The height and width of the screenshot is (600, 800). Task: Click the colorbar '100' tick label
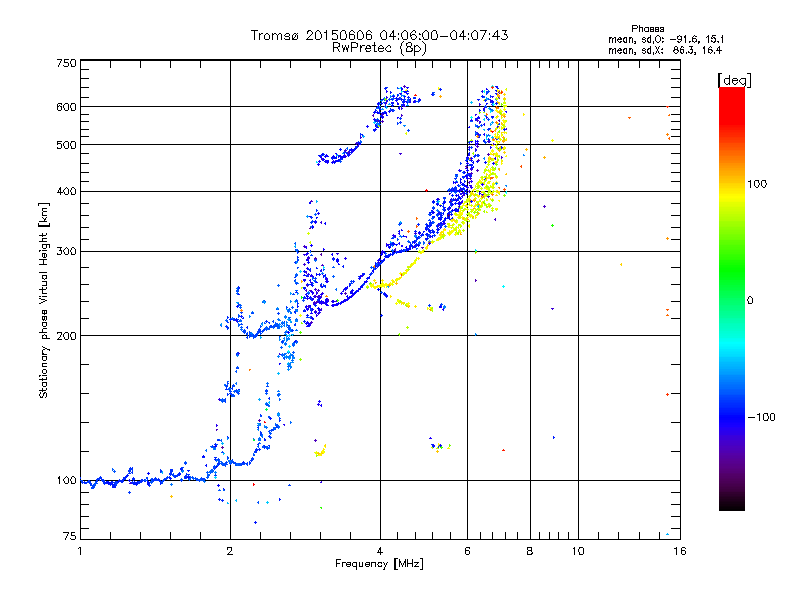pyautogui.click(x=757, y=184)
